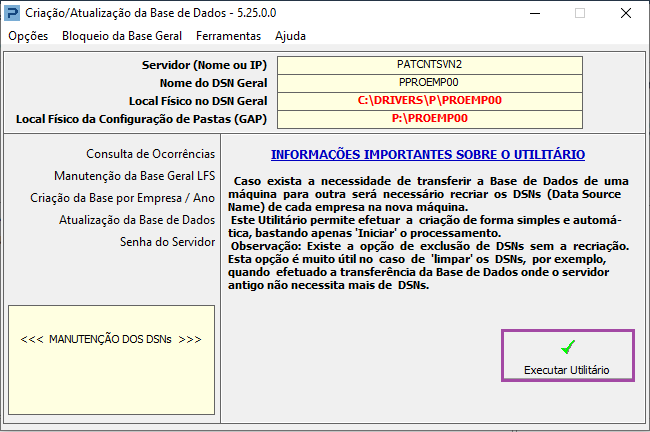
Task: Click the Nome do DSN Geral field
Action: tap(429, 83)
